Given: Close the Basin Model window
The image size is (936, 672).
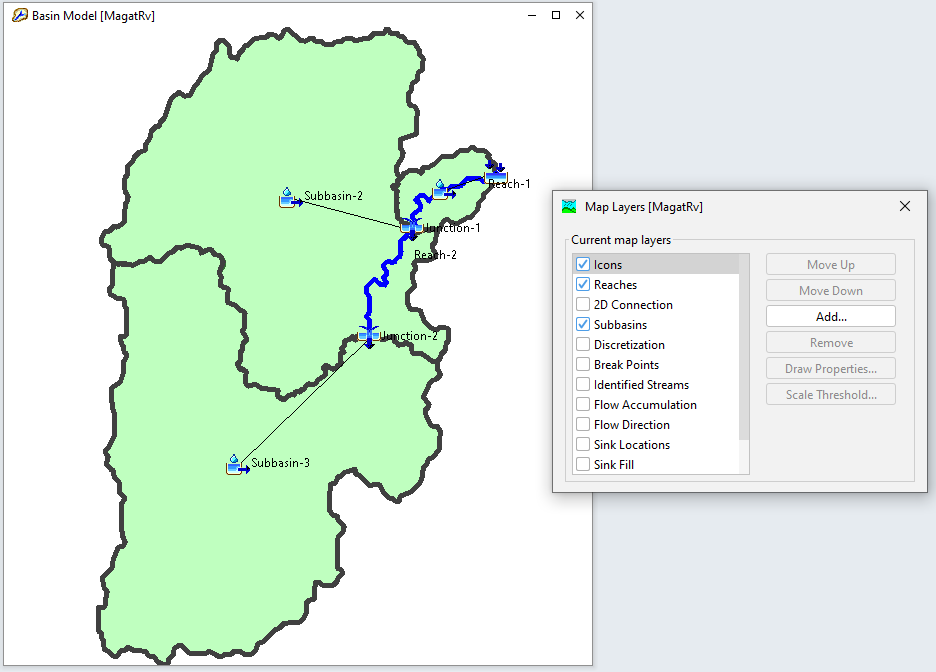Looking at the screenshot, I should point(580,16).
